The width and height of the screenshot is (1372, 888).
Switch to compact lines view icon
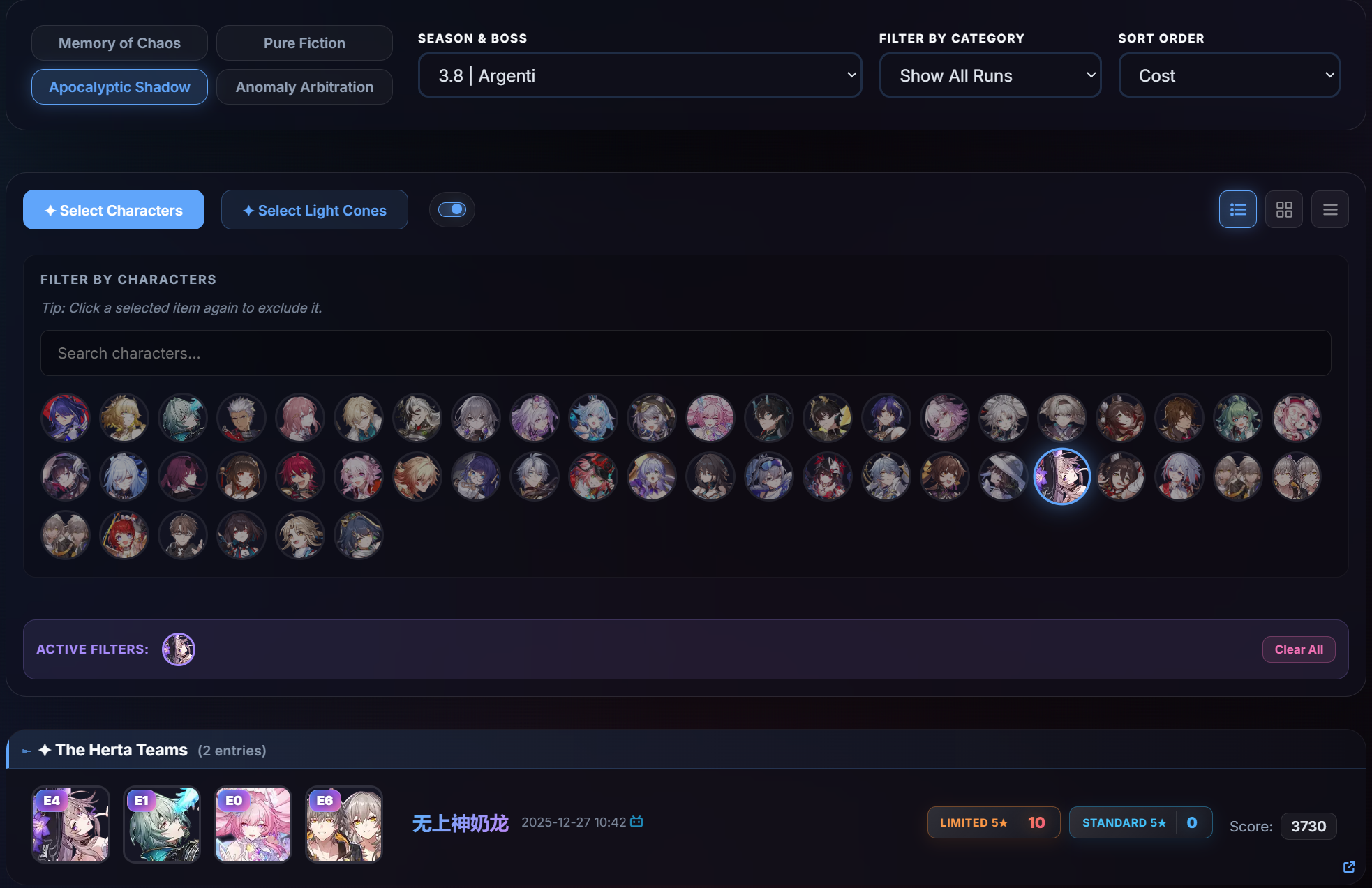click(x=1329, y=209)
